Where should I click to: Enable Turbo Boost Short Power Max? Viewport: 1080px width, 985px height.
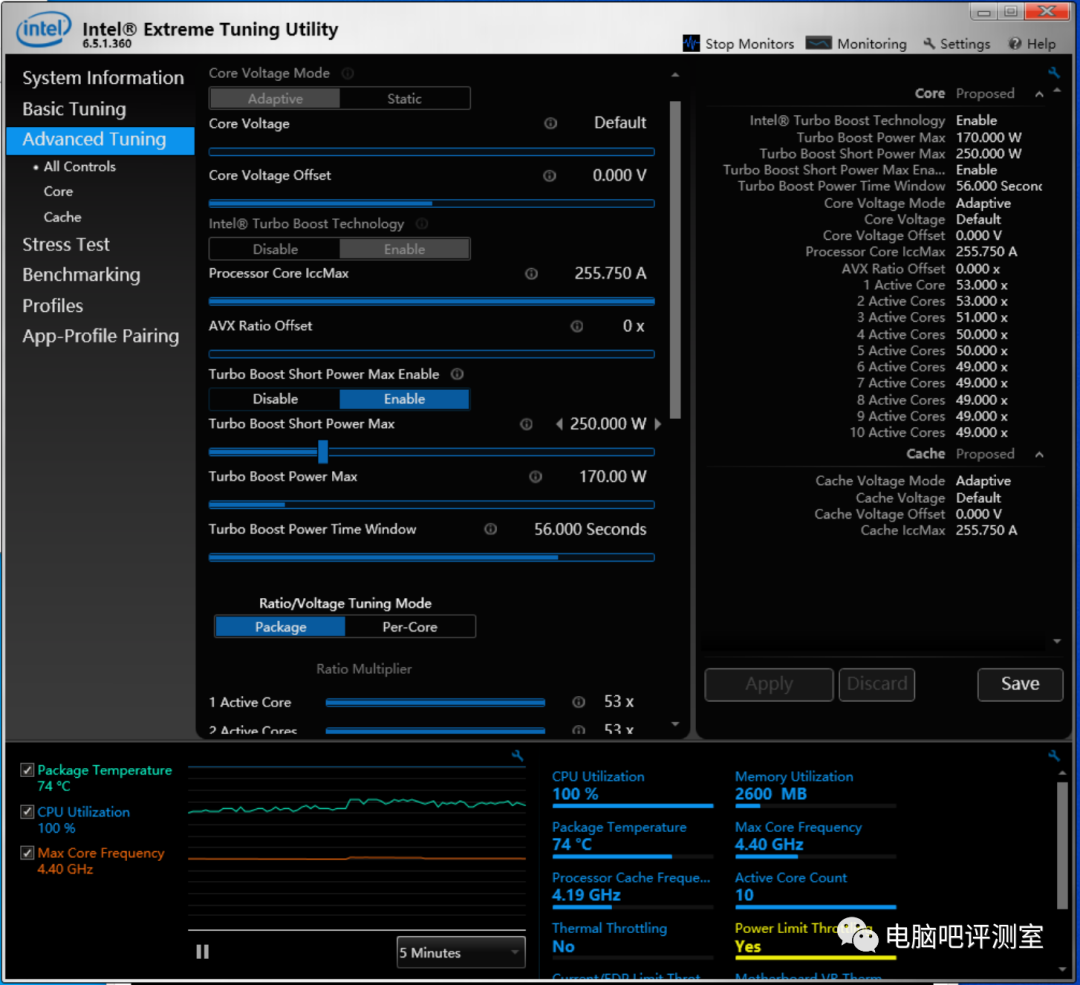pyautogui.click(x=404, y=399)
